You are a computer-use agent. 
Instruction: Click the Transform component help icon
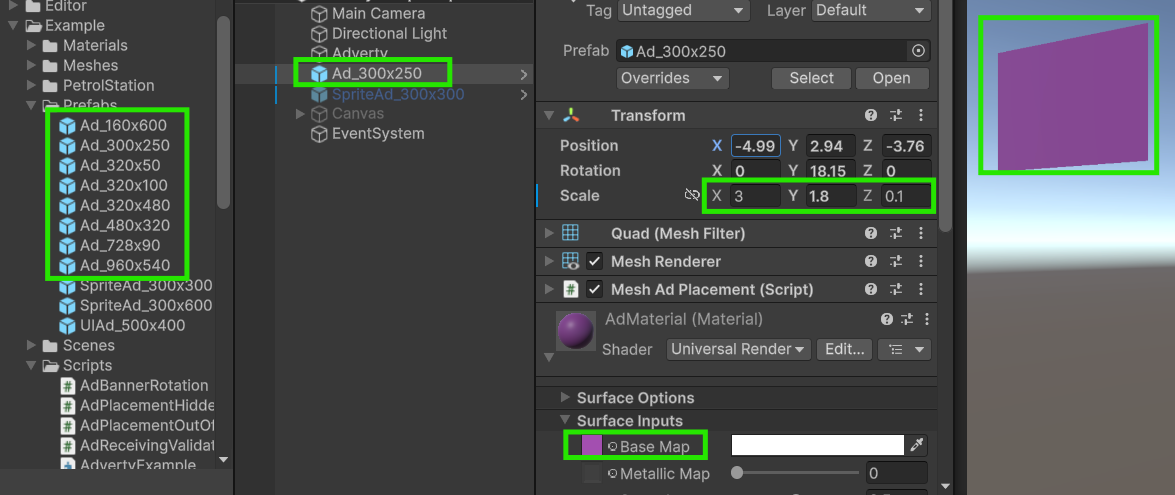871,116
